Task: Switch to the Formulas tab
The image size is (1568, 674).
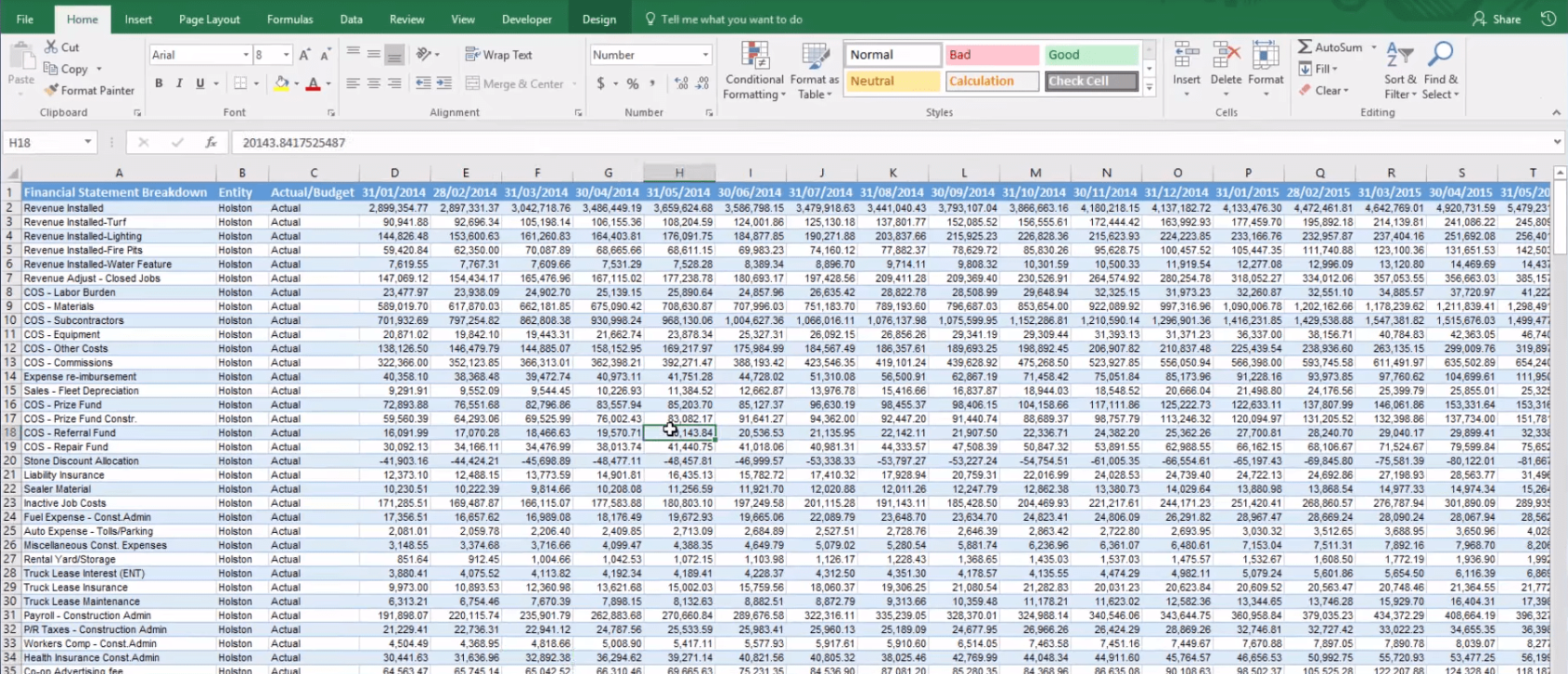Action: (290, 19)
